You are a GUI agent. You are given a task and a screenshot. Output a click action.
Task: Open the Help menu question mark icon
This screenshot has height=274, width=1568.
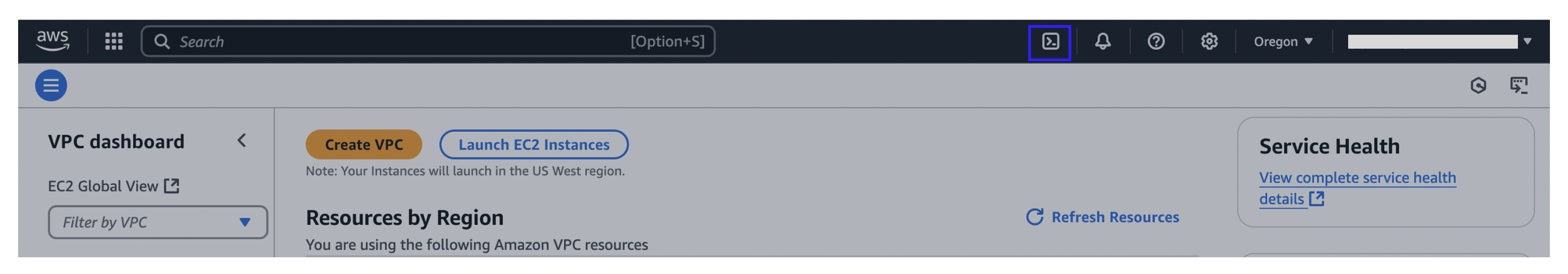[x=1157, y=41]
